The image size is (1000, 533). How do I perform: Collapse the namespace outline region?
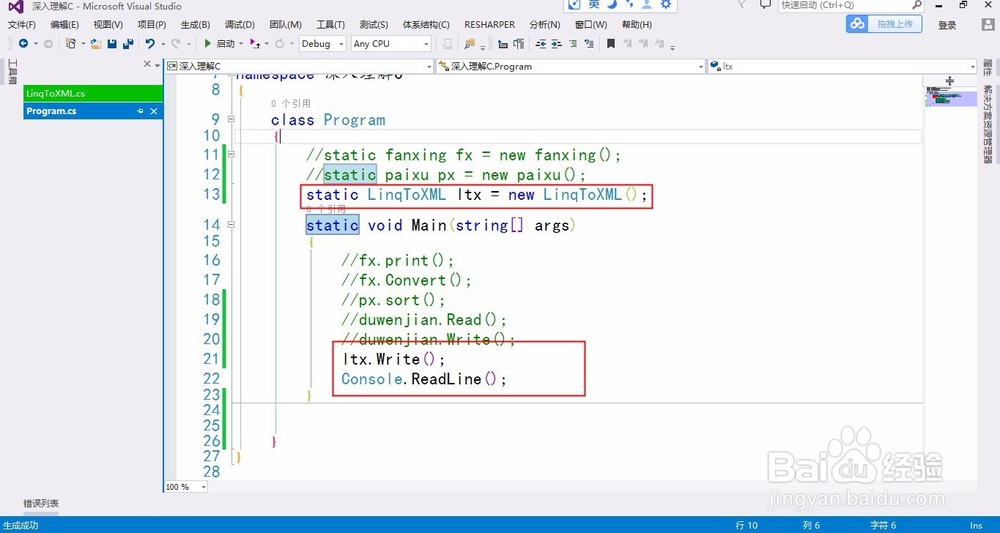tap(231, 75)
